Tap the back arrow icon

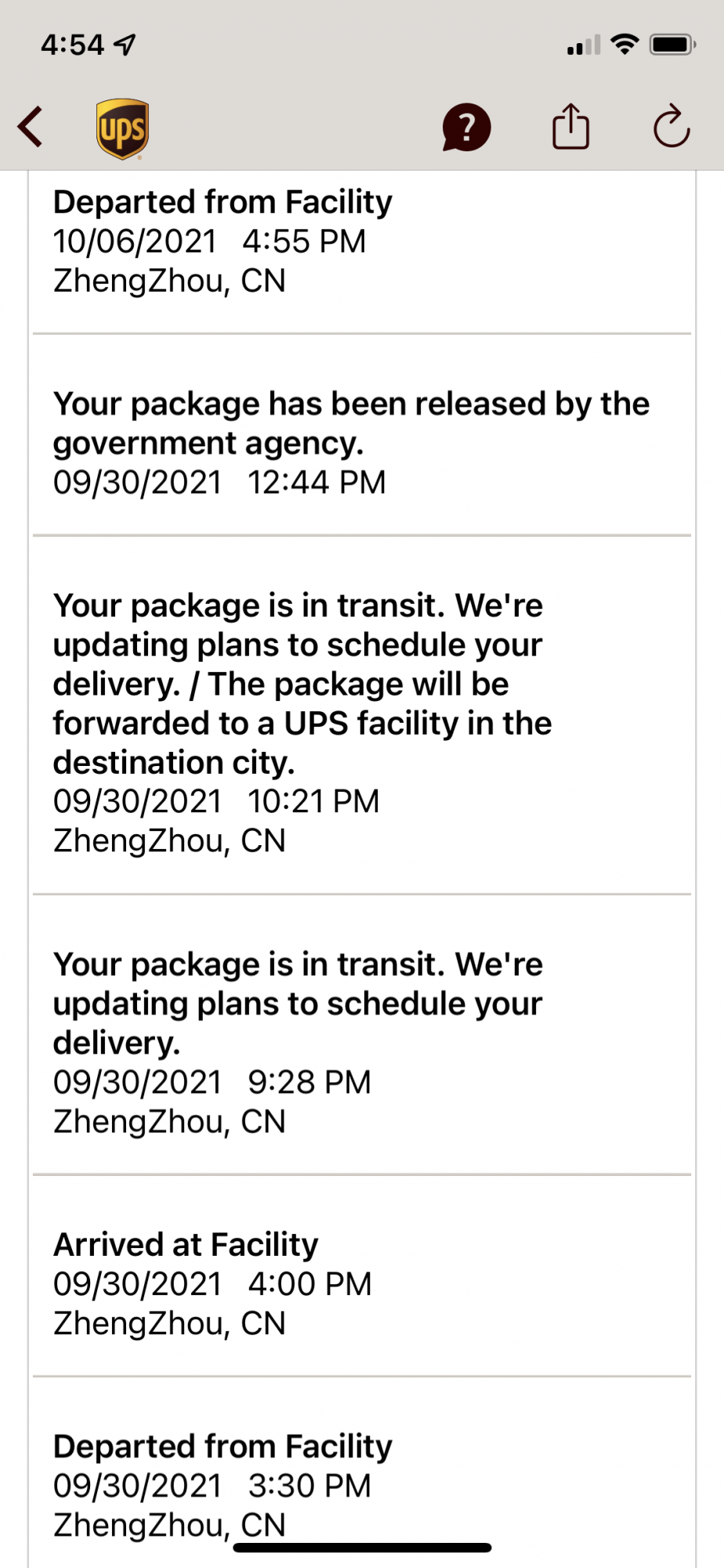[30, 126]
